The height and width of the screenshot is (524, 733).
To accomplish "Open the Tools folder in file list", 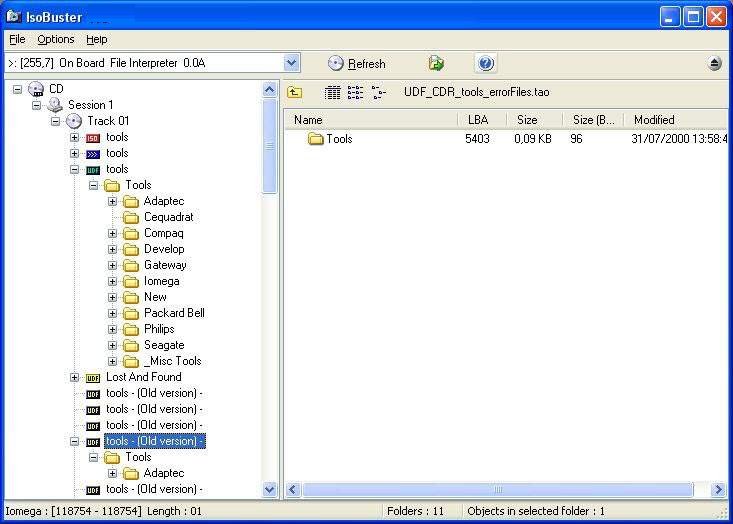I will (339, 139).
